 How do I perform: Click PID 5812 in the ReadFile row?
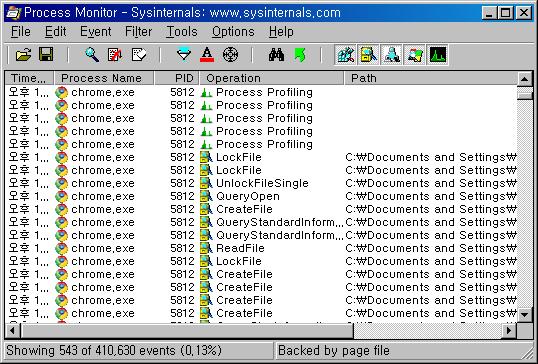pyautogui.click(x=182, y=248)
